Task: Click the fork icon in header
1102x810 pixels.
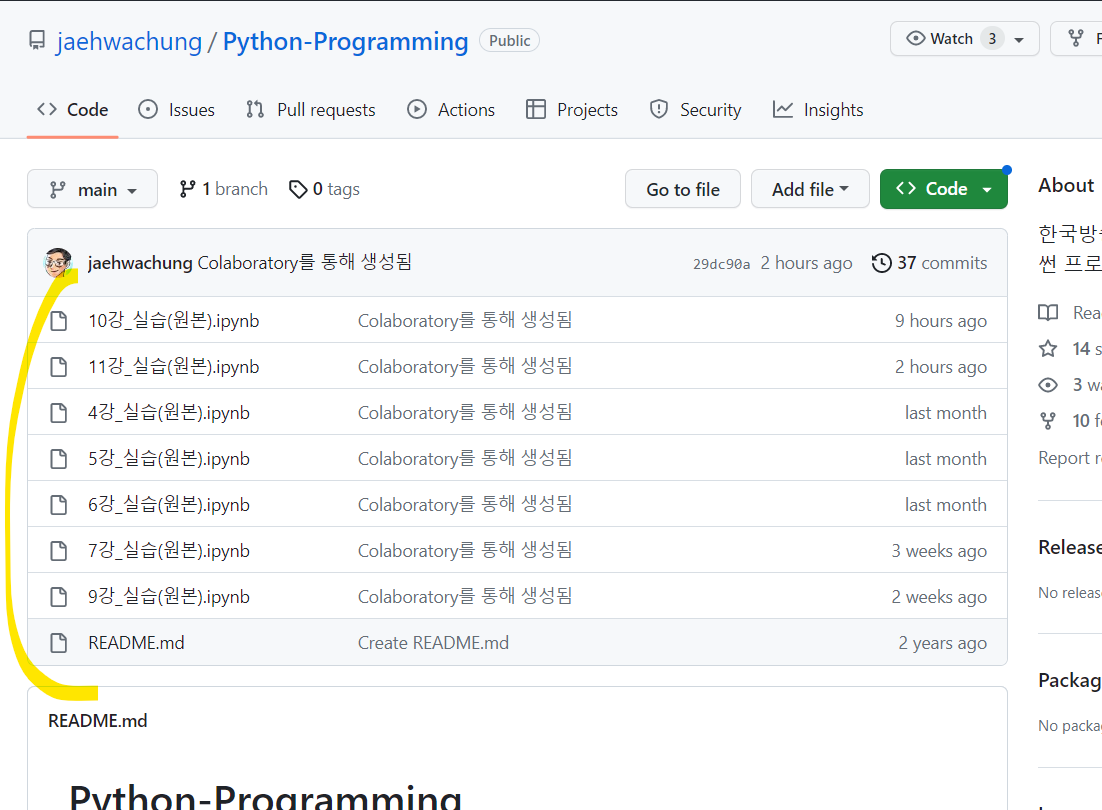Action: (1075, 39)
